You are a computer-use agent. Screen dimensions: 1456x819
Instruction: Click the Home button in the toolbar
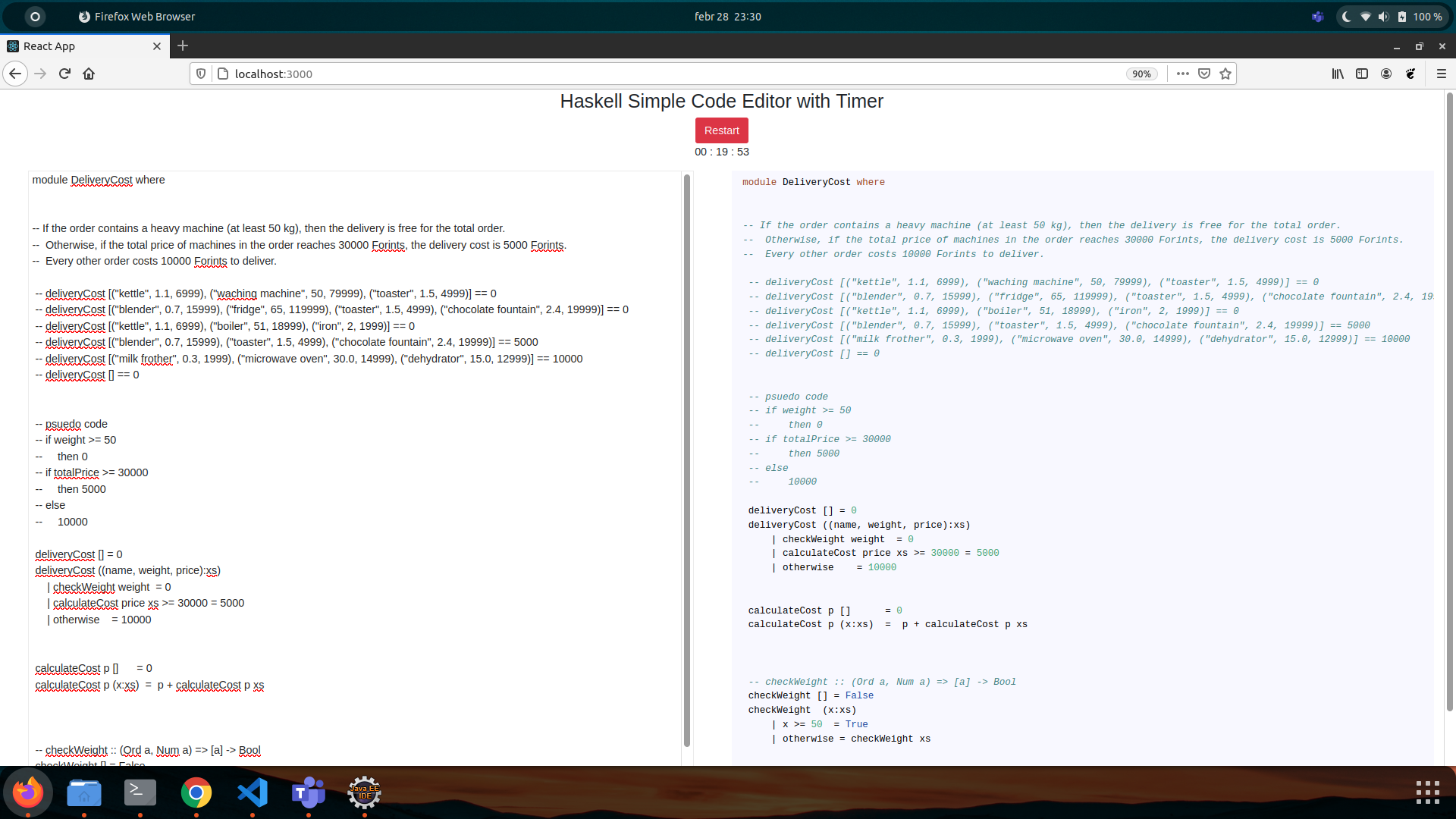coord(89,74)
